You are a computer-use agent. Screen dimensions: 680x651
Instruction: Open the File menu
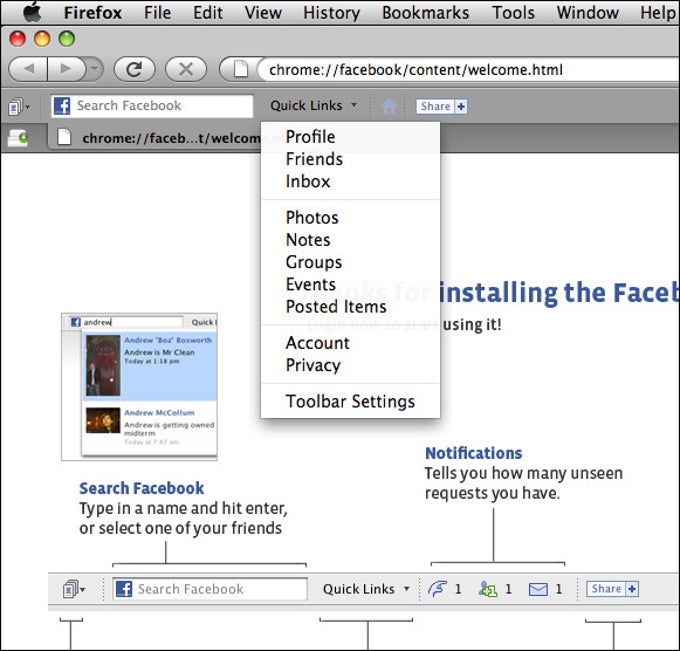(x=157, y=13)
